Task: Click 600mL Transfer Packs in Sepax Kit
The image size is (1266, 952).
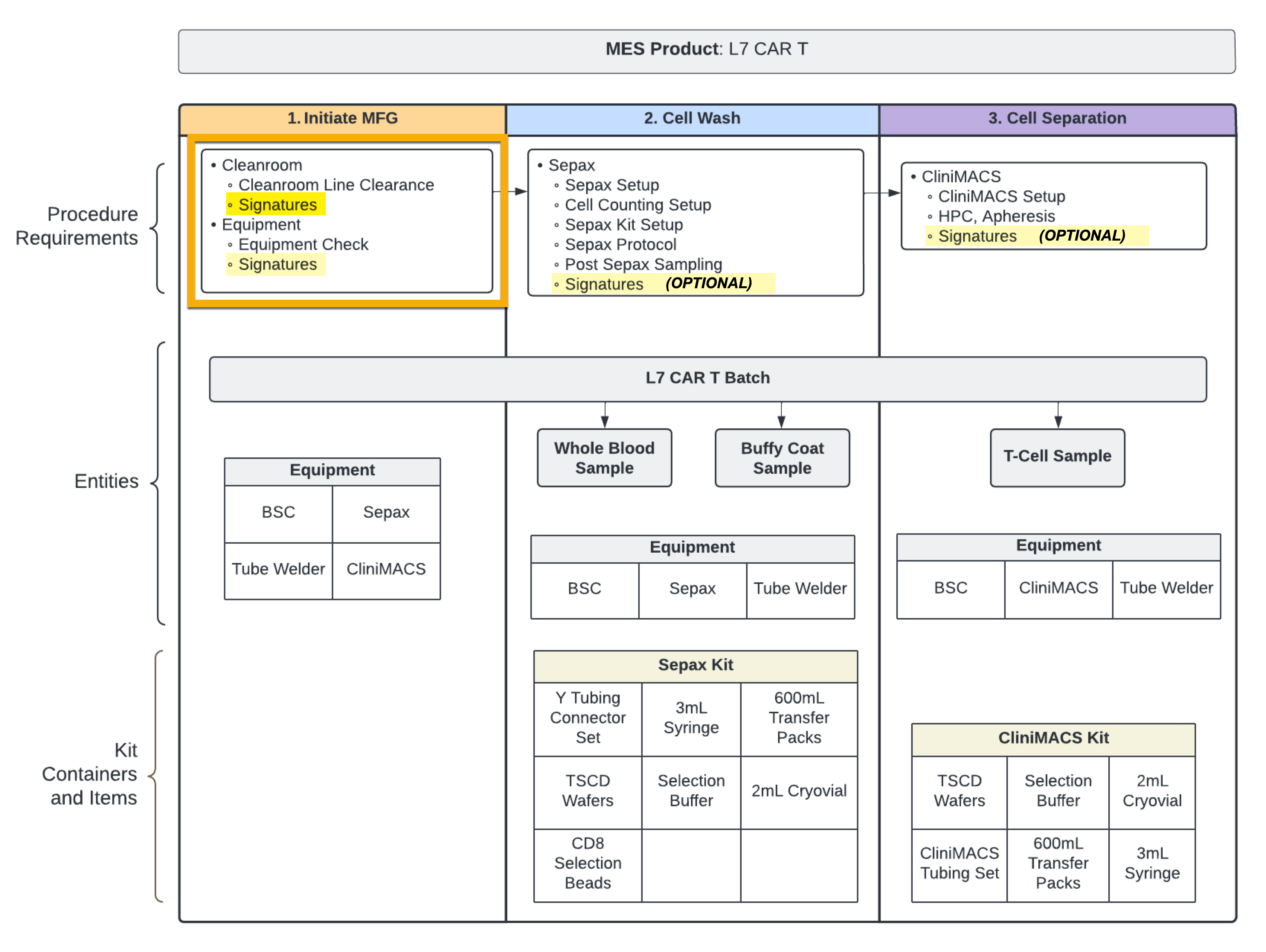Action: tap(799, 719)
